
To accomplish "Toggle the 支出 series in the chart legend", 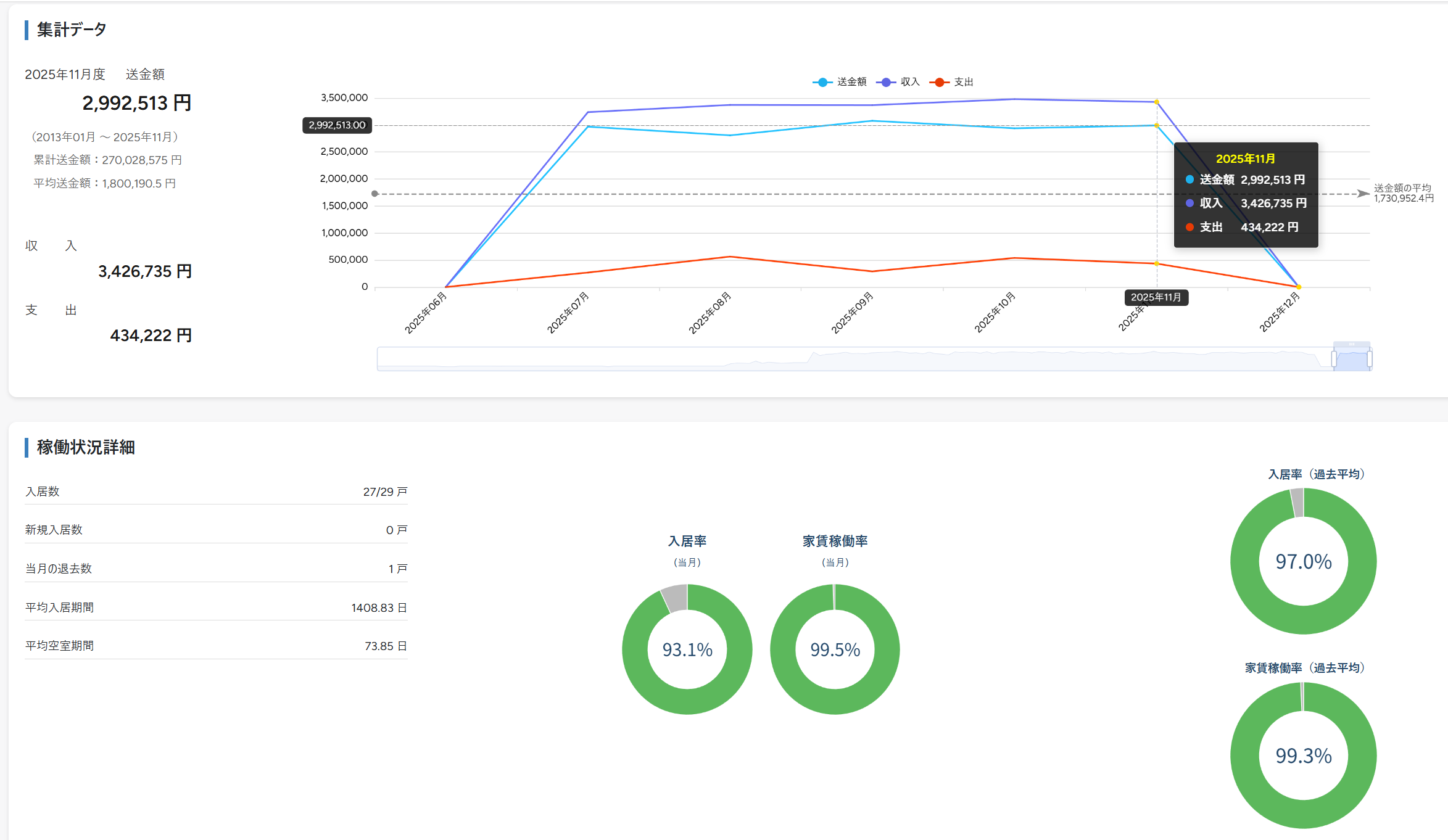I will [963, 81].
